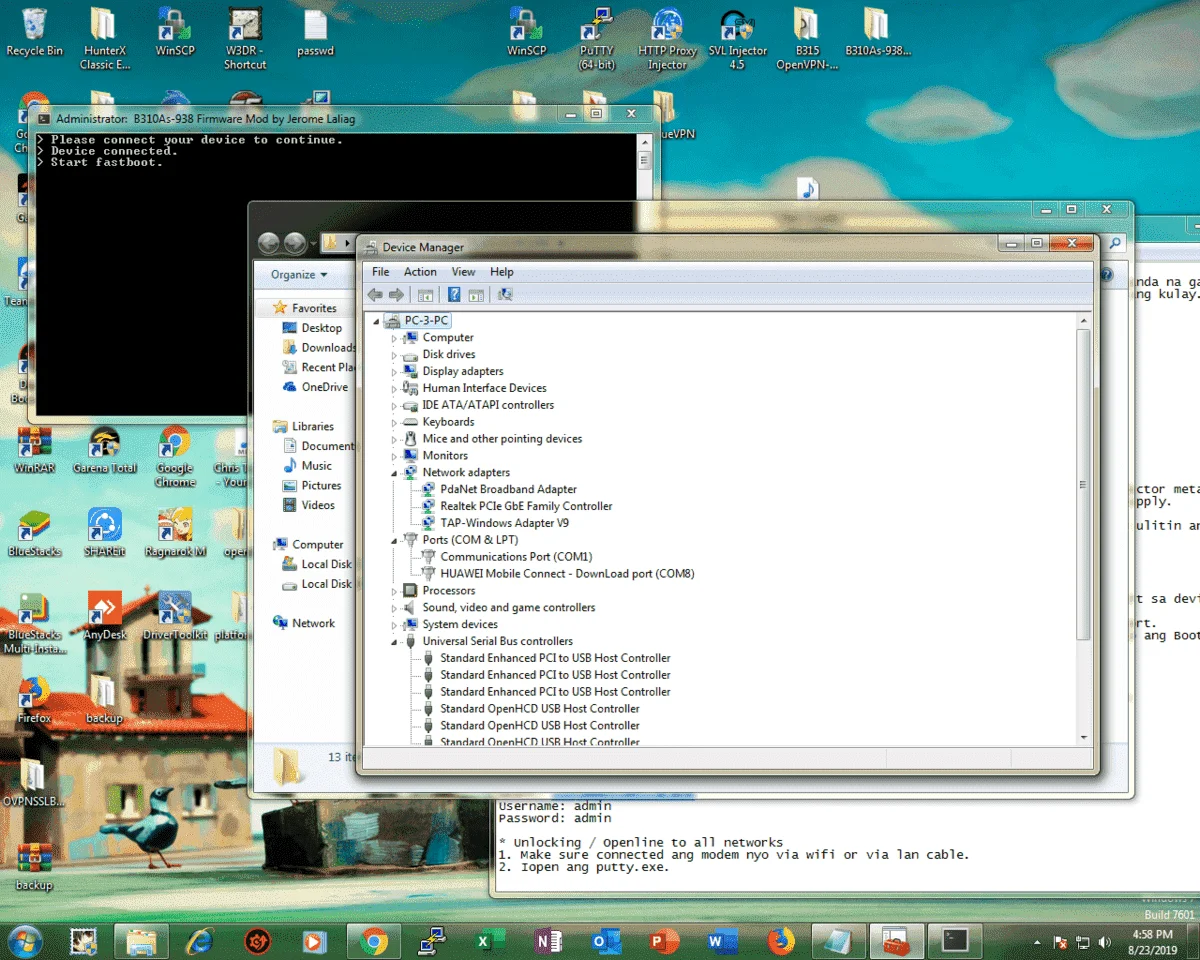This screenshot has width=1200, height=960.
Task: Select HUAWEI Mobile Connect DownLoad port (COM8)
Action: coord(567,574)
